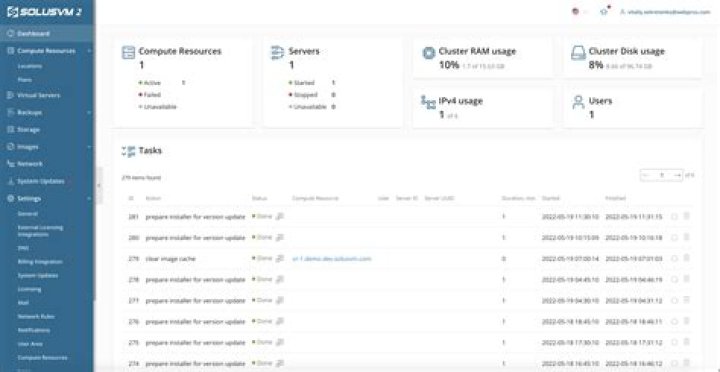Click the circular icon on task 280
This screenshot has height=372, width=720.
coord(674,237)
